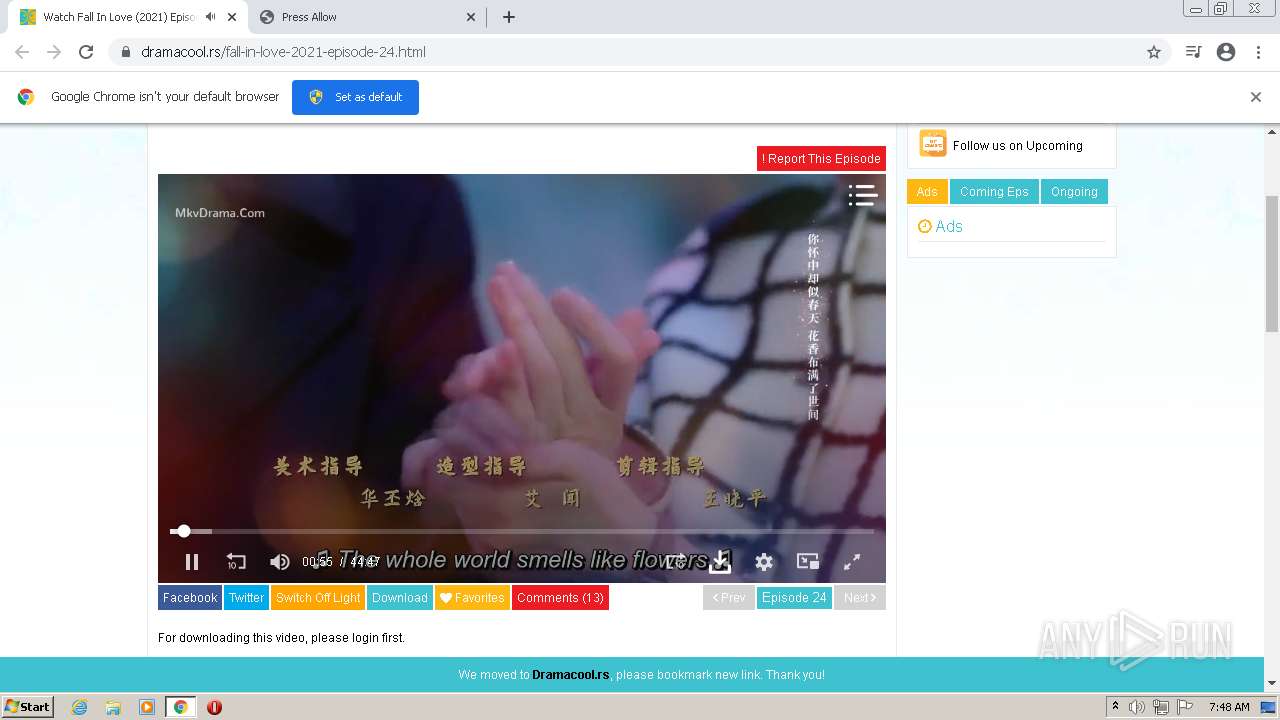The height and width of the screenshot is (720, 1280).
Task: Click the red Opera-style taskbar icon
Action: click(214, 707)
